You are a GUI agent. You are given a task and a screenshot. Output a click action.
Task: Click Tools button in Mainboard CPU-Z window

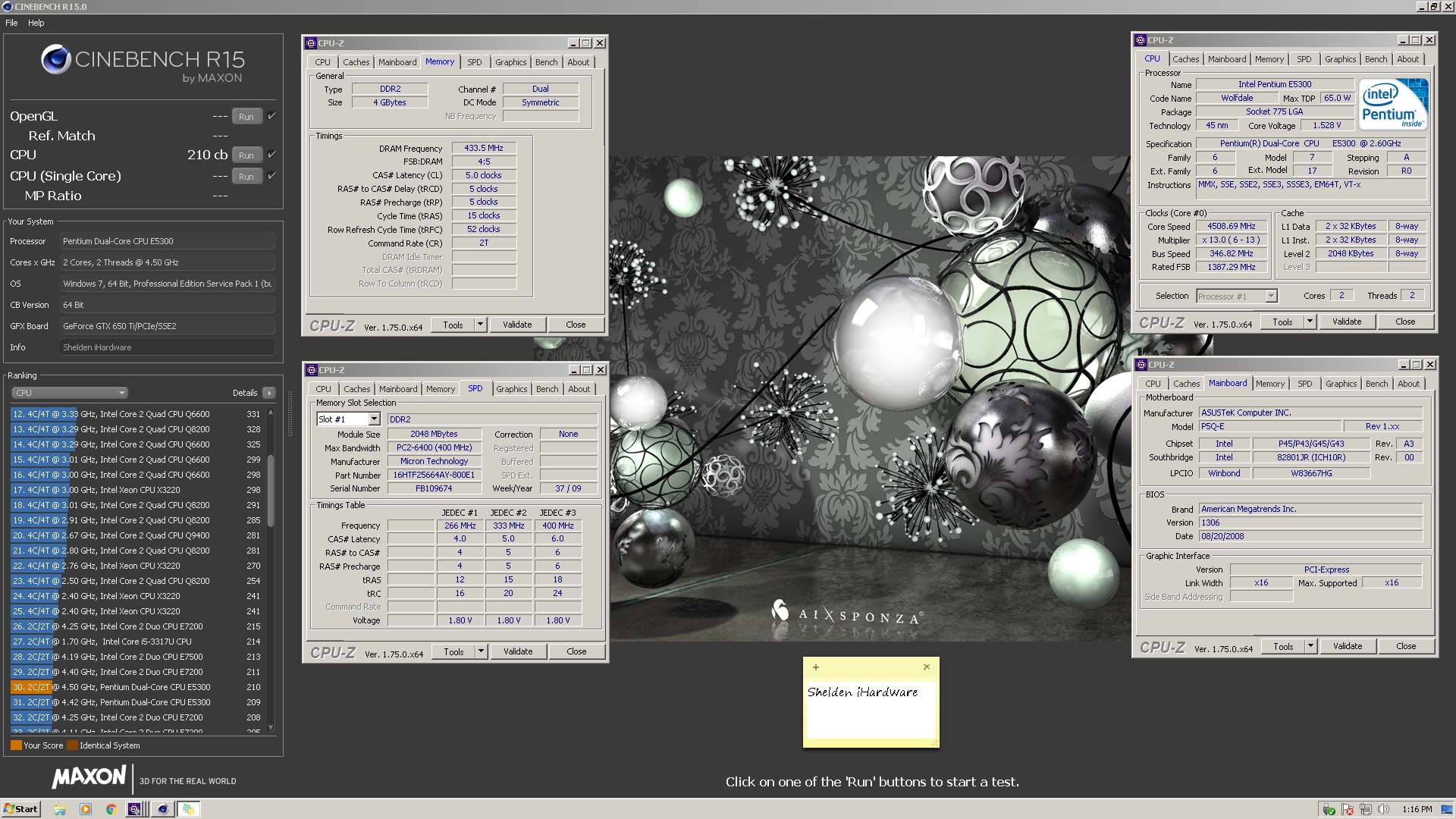1283,646
